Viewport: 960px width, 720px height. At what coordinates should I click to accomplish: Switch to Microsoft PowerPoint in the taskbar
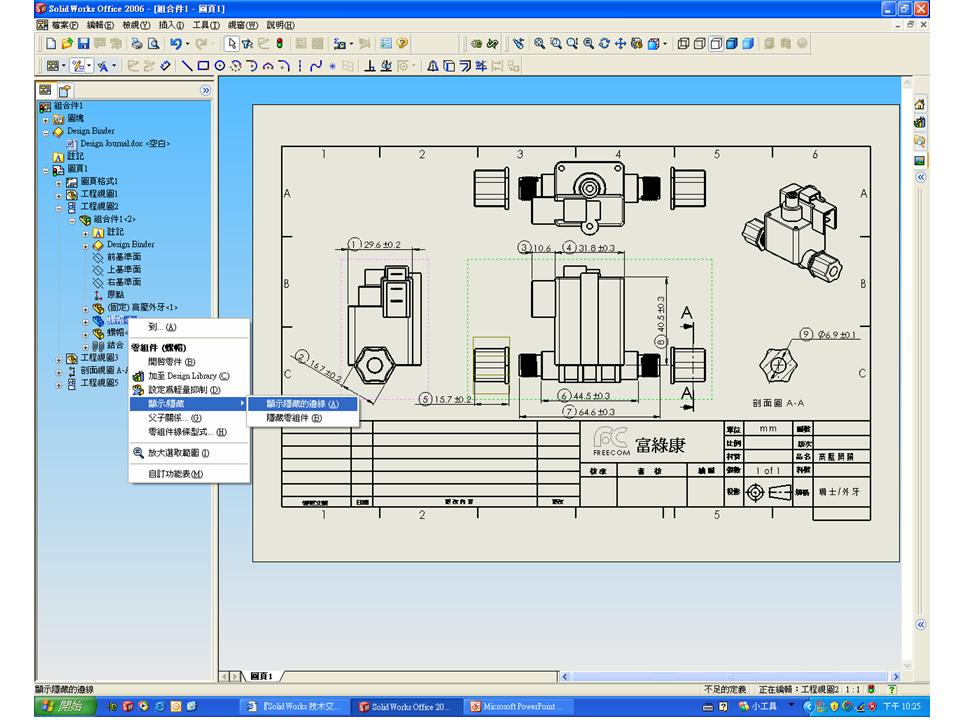[x=519, y=707]
